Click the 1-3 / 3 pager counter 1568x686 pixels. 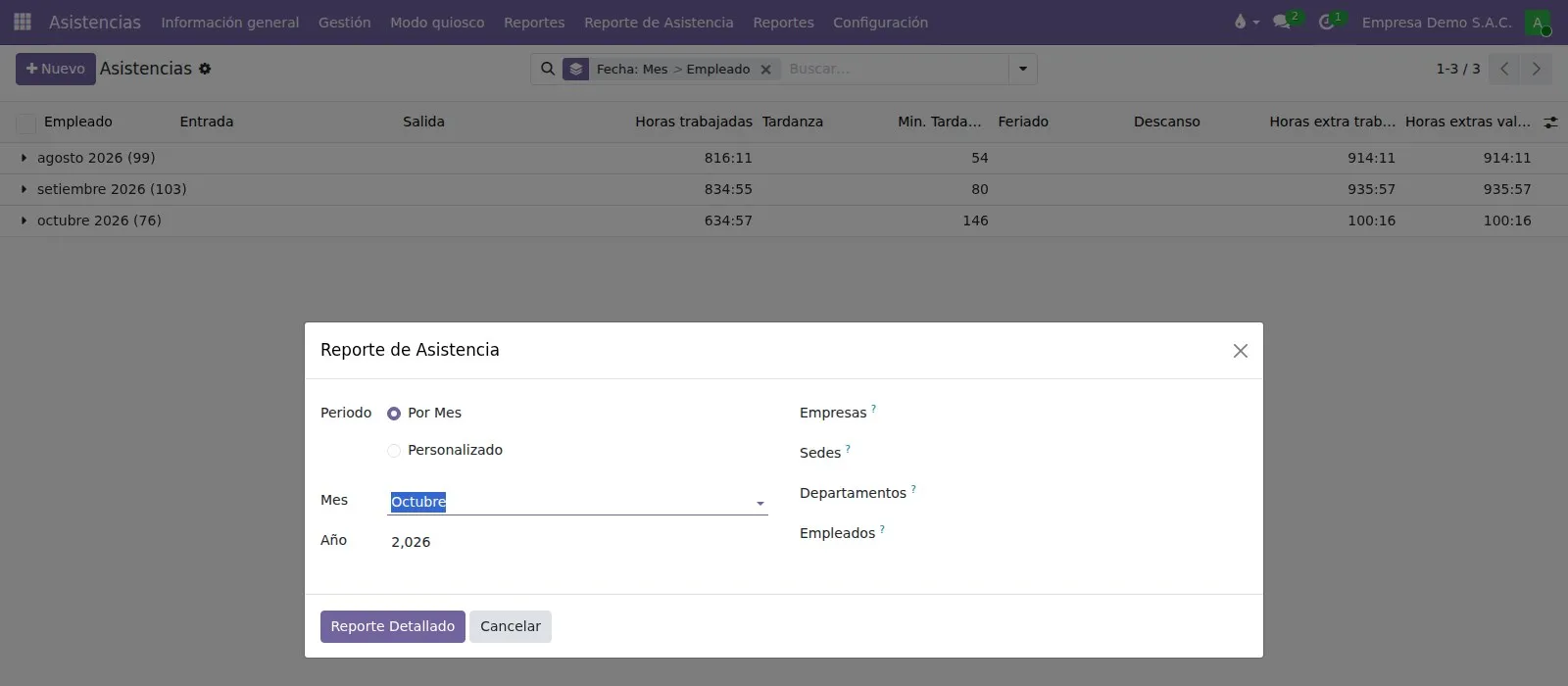[x=1458, y=69]
